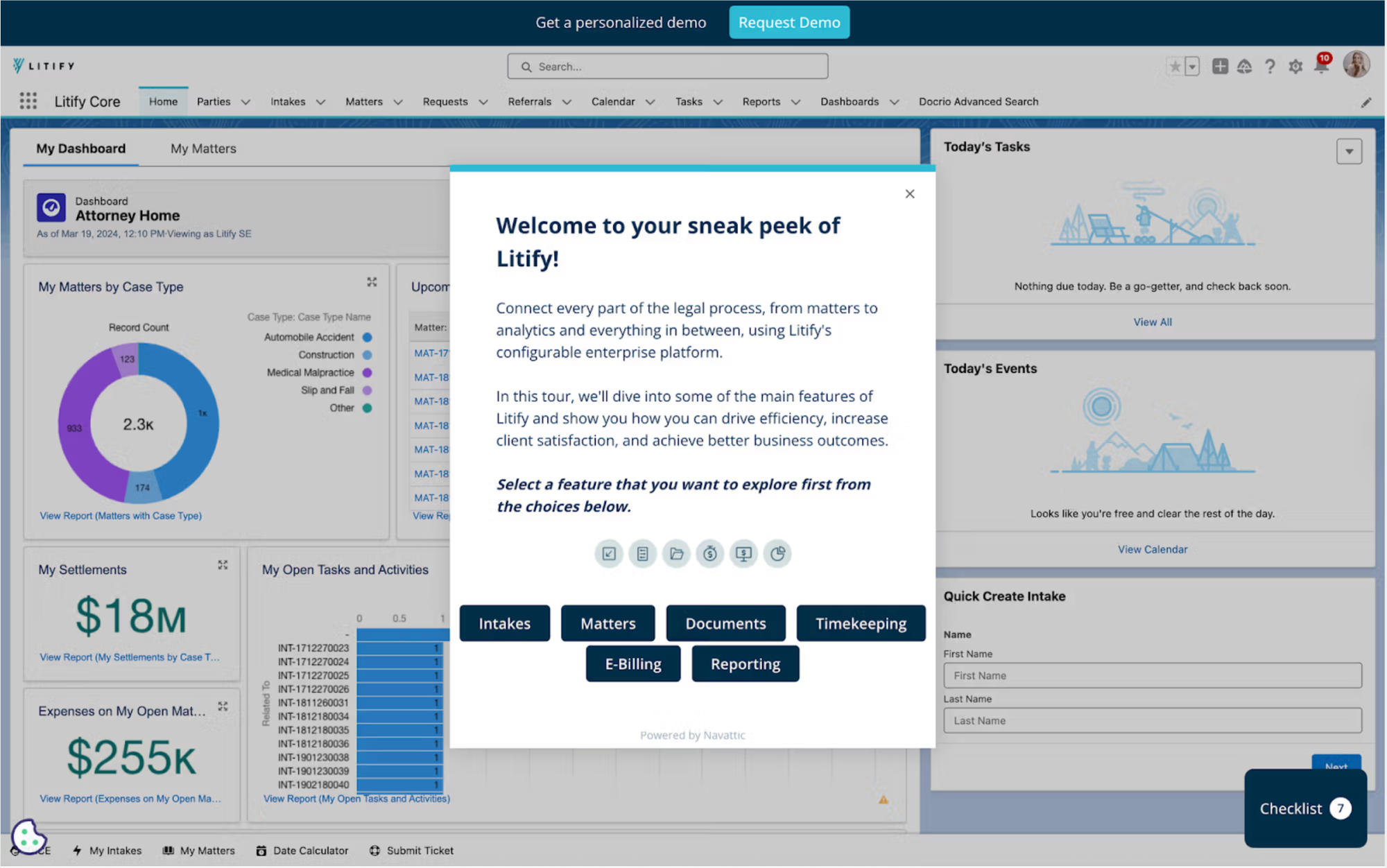The height and width of the screenshot is (868, 1387).
Task: Click the global actions plus icon
Action: click(x=1220, y=67)
